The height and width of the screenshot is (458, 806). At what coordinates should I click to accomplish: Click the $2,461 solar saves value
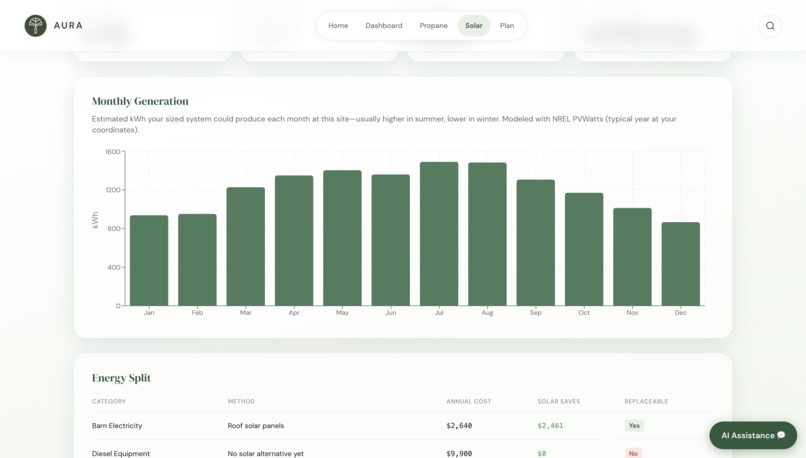tap(551, 426)
